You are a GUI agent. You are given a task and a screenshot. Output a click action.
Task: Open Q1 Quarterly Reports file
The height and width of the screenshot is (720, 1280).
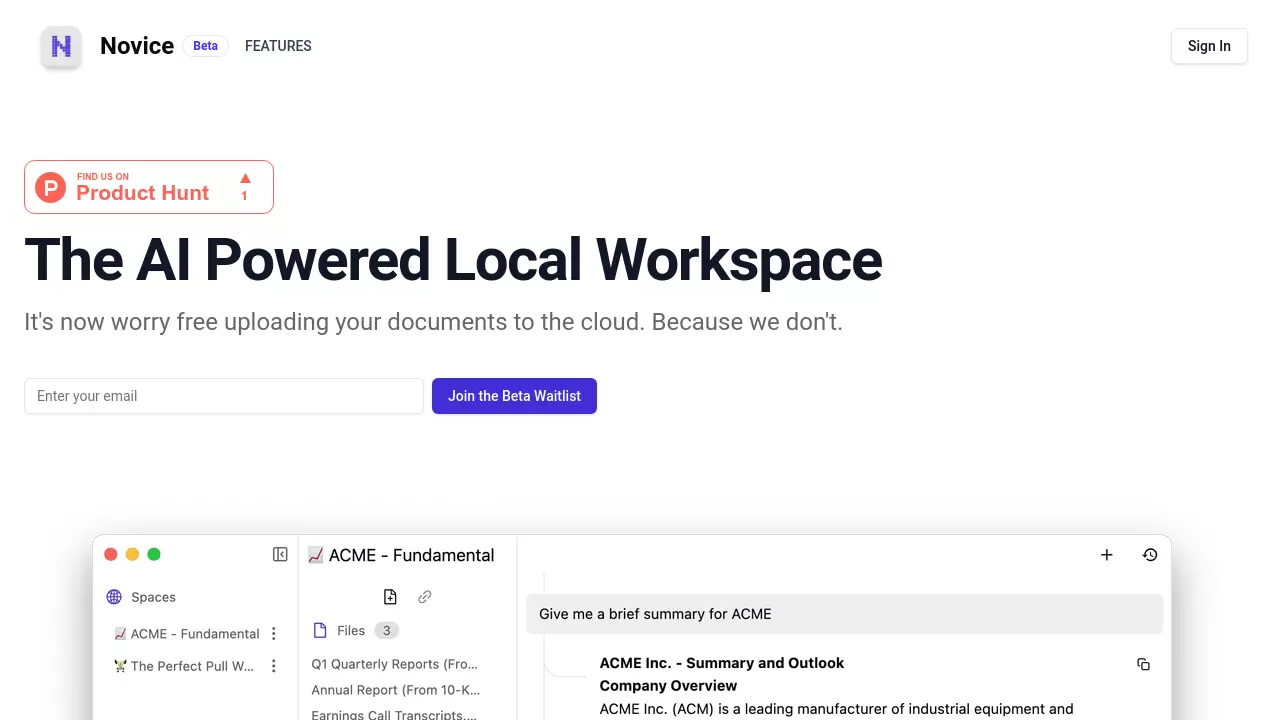click(x=395, y=664)
